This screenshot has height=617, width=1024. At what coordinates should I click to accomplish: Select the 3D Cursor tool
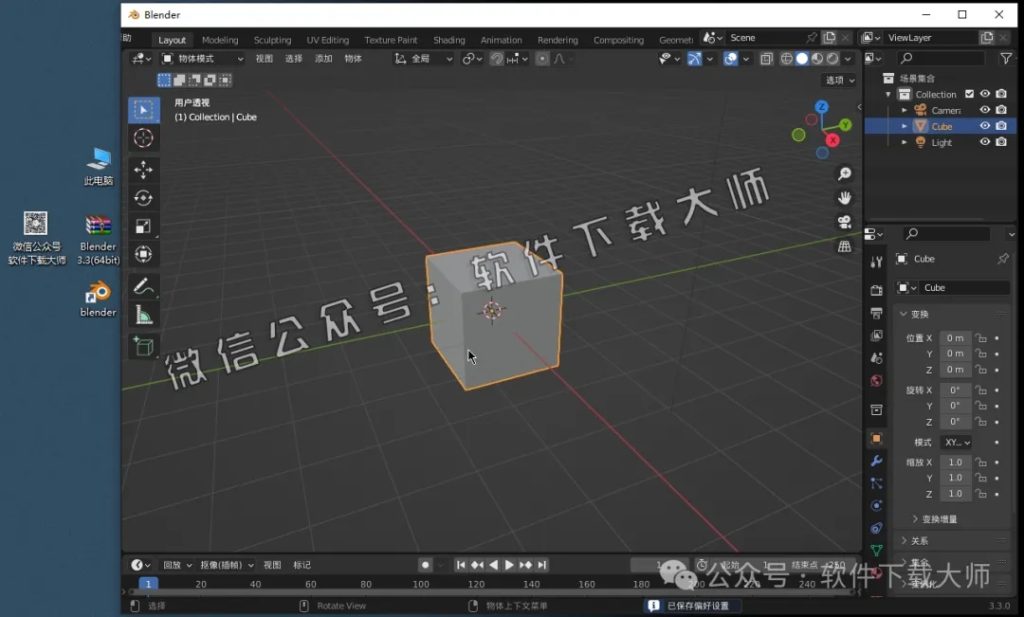pyautogui.click(x=144, y=137)
